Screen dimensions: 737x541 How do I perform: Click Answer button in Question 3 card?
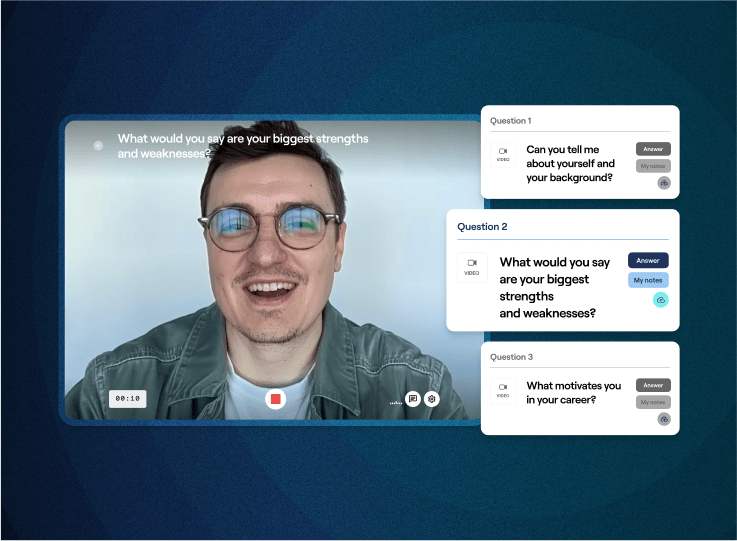pyautogui.click(x=653, y=385)
